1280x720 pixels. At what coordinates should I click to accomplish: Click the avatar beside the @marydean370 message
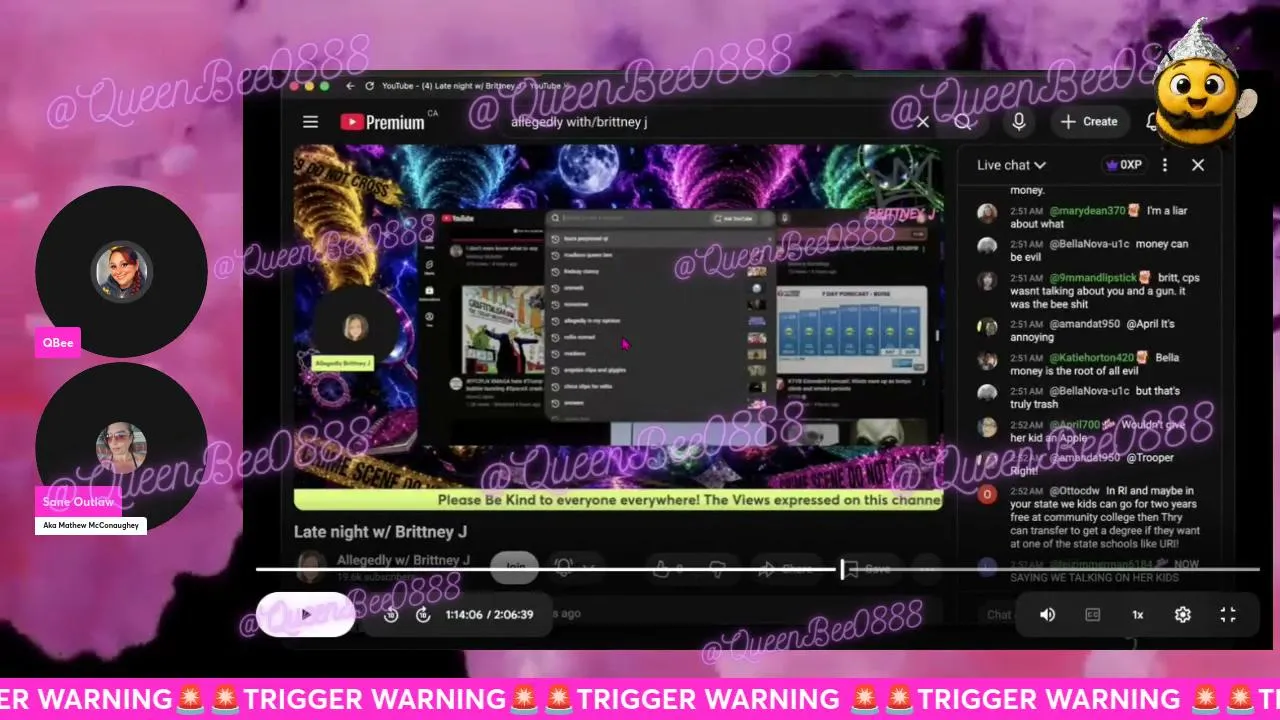coord(987,214)
